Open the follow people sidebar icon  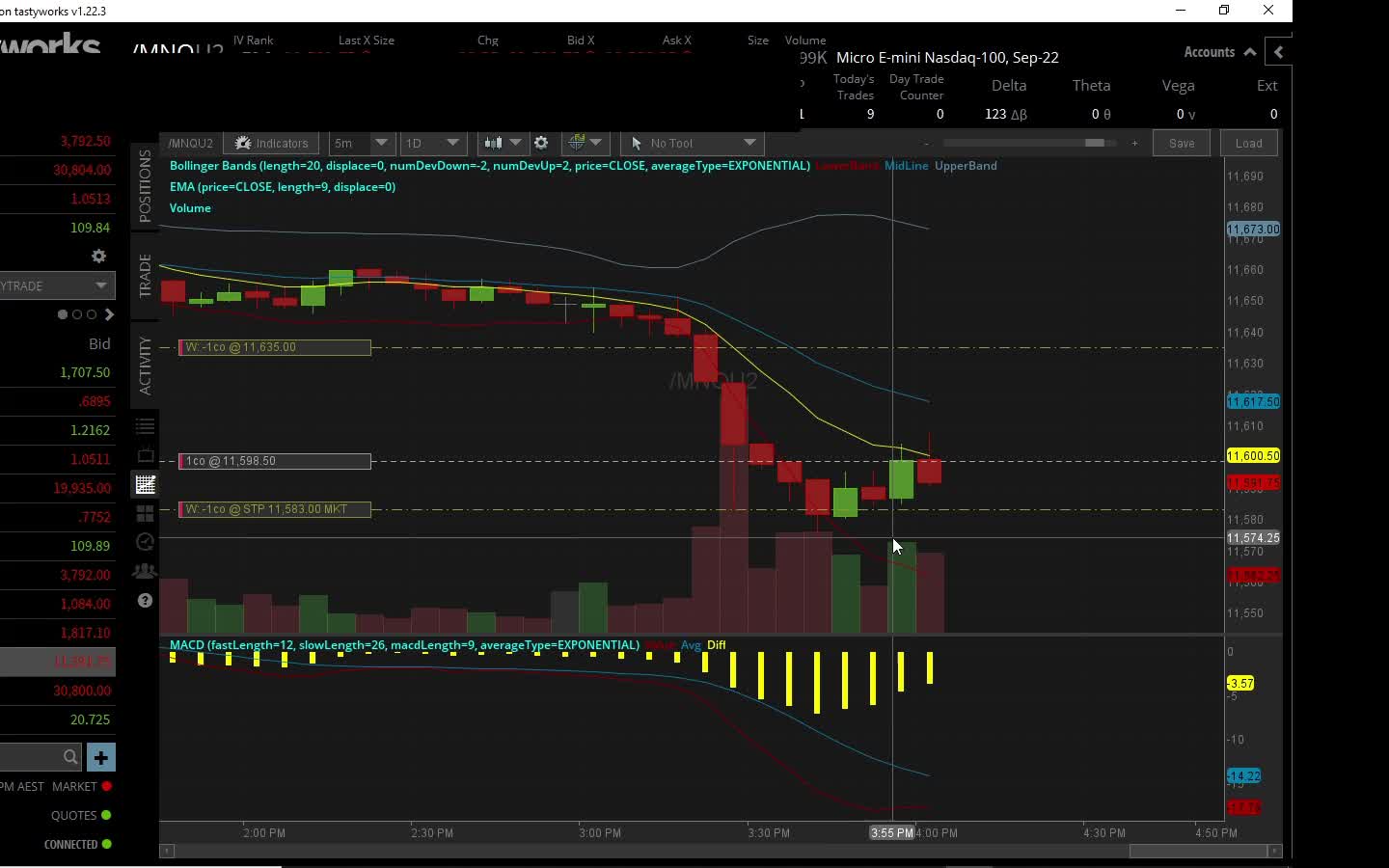pyautogui.click(x=146, y=571)
